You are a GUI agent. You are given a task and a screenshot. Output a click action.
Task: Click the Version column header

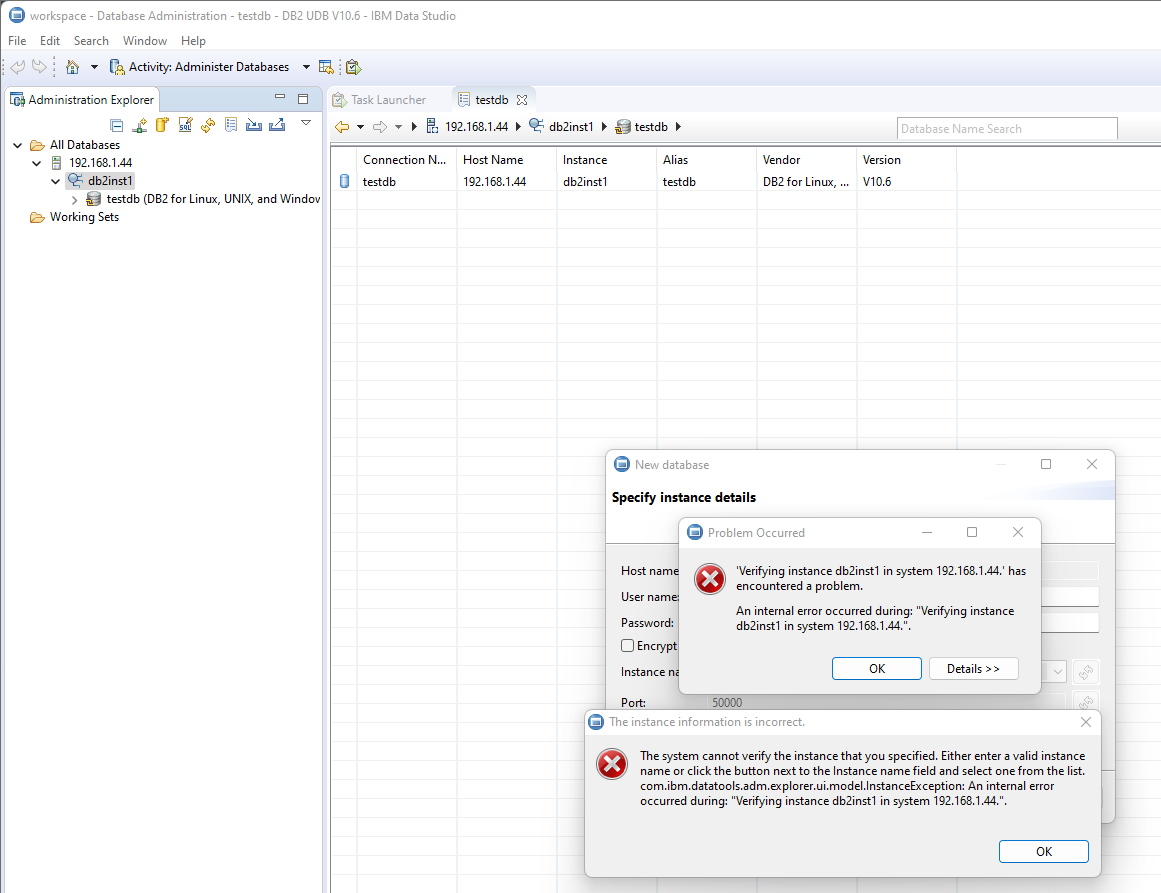tap(906, 160)
